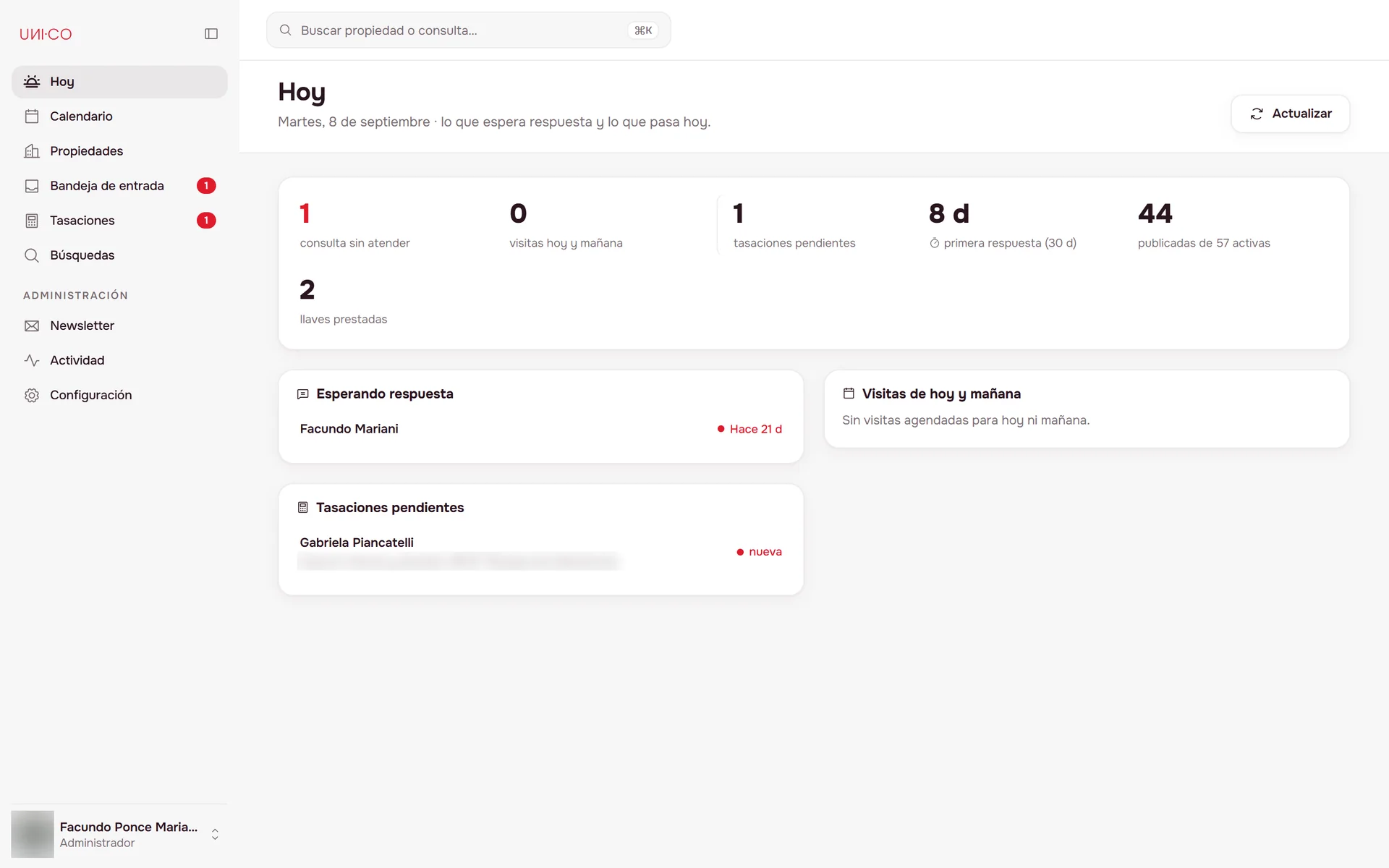Expand the user account menu chevron
1389x868 pixels.
tap(215, 834)
